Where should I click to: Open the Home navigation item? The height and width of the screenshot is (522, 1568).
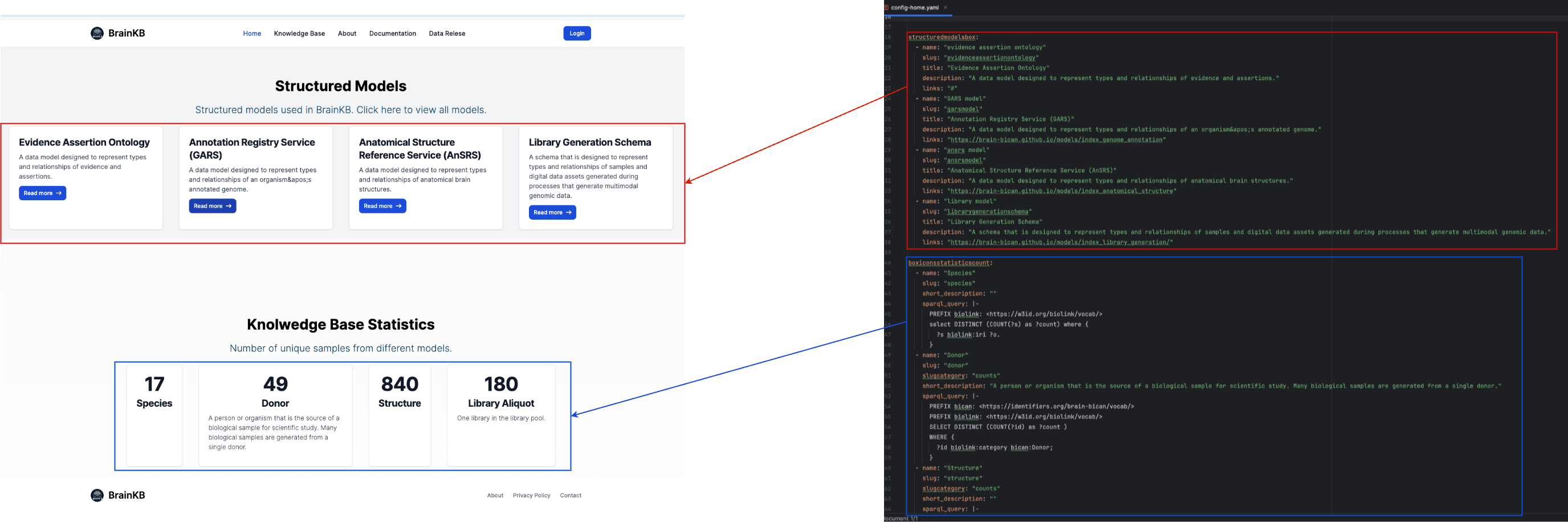[252, 34]
